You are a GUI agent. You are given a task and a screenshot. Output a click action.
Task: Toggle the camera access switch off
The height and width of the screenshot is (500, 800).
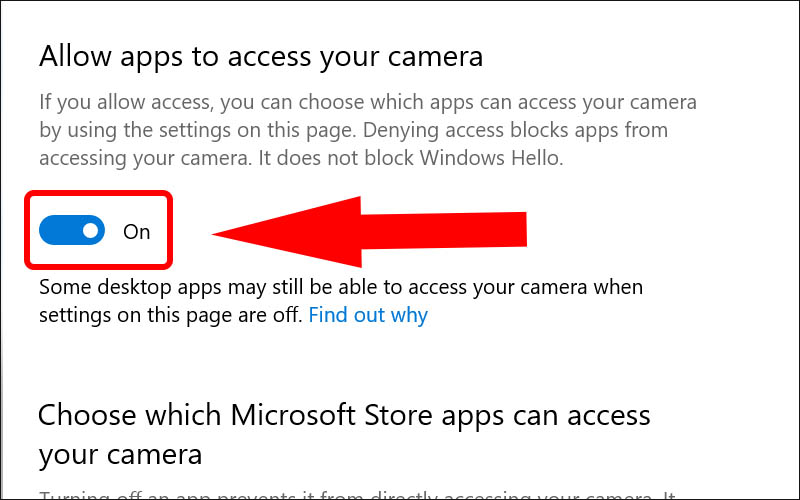click(72, 231)
